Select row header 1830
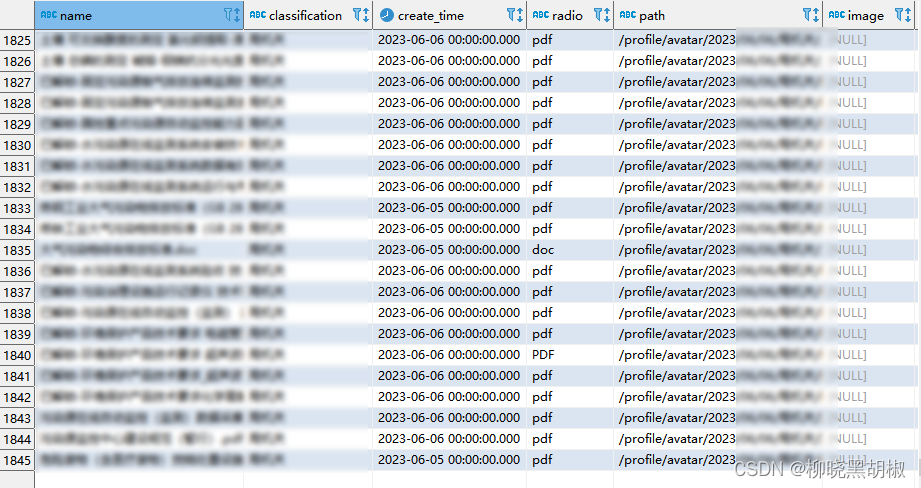The height and width of the screenshot is (488, 921). (17, 145)
